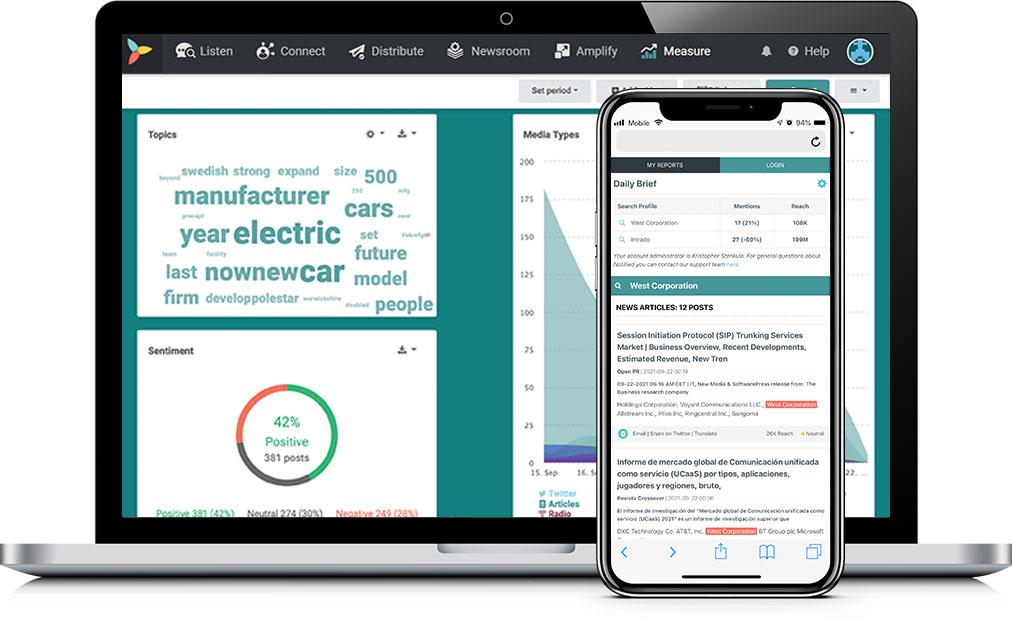Expand the Topics panel options dropdown
This screenshot has width=1012, height=620.
pos(383,134)
